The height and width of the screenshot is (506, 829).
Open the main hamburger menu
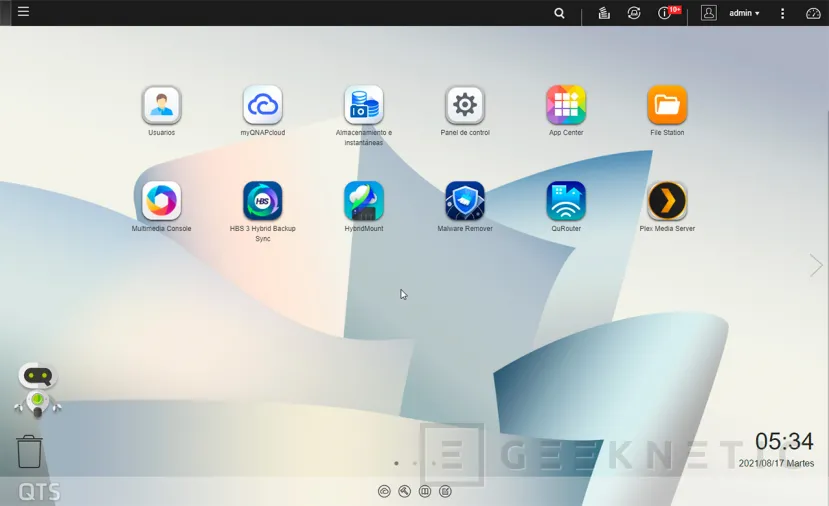tap(23, 12)
